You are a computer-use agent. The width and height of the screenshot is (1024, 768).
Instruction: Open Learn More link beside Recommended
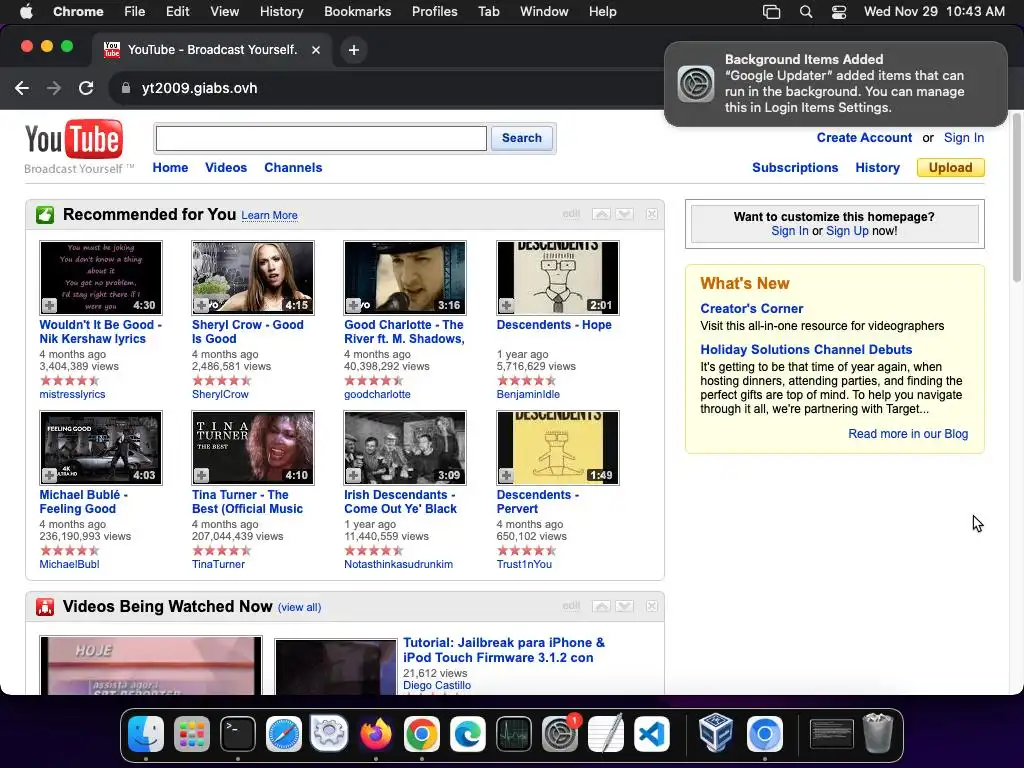click(269, 216)
